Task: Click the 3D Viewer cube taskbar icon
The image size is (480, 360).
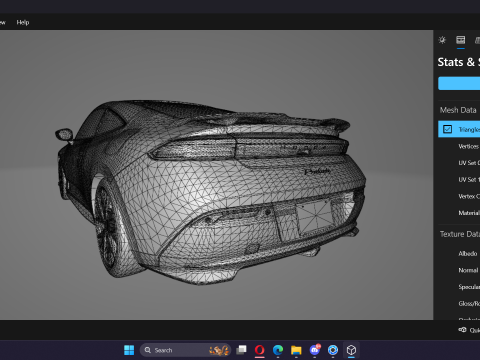Action: (351, 350)
